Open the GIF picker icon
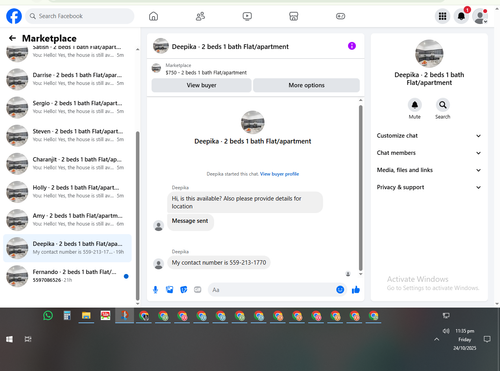The image size is (500, 371). click(x=198, y=290)
